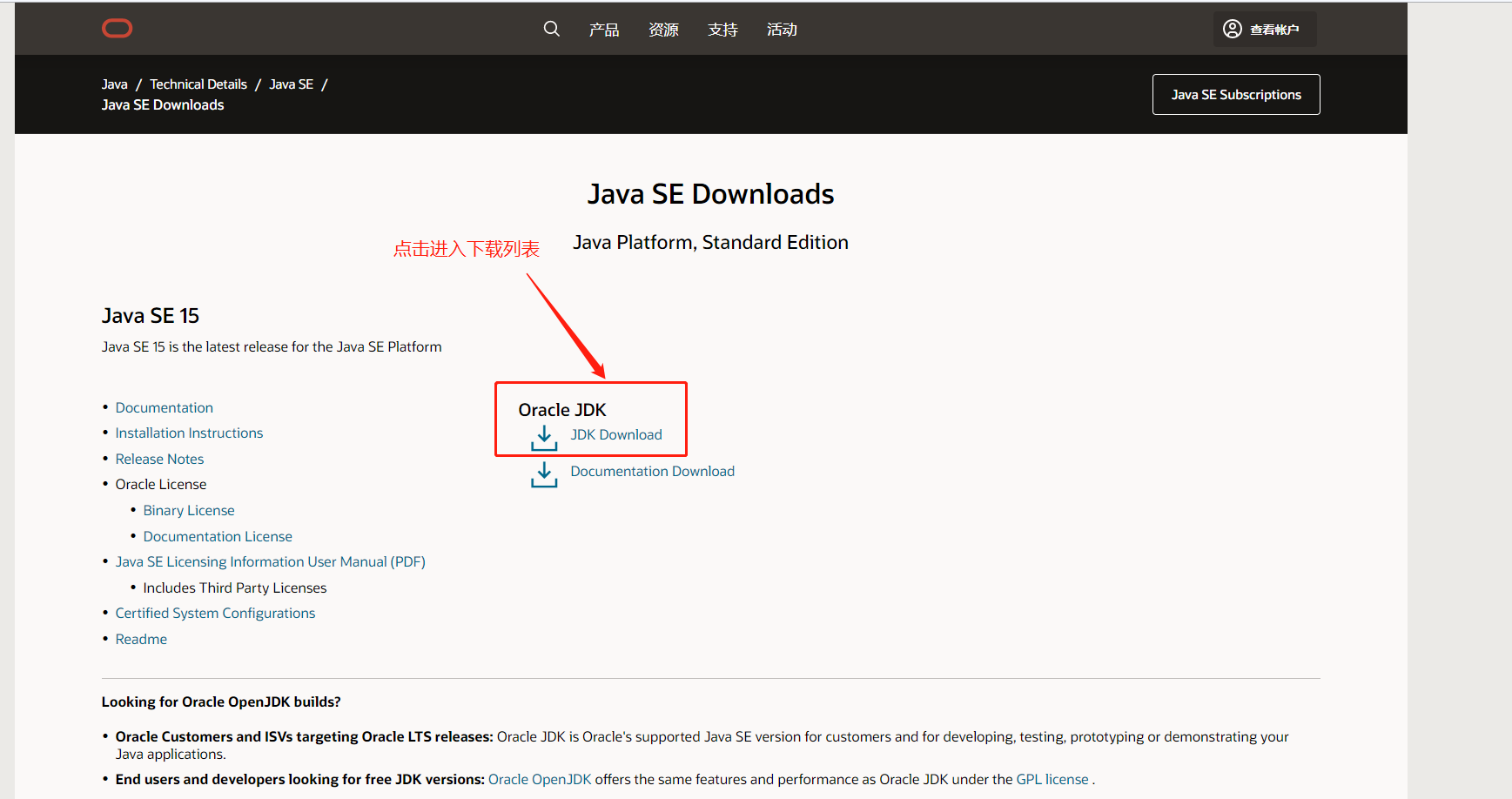The image size is (1512, 799).
Task: Click the Oracle JDK heading
Action: (x=562, y=410)
